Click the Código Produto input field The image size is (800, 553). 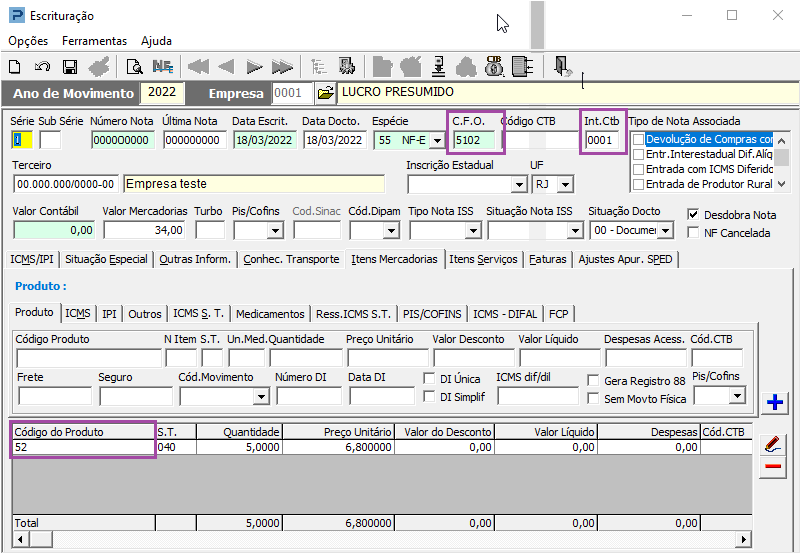tap(89, 358)
